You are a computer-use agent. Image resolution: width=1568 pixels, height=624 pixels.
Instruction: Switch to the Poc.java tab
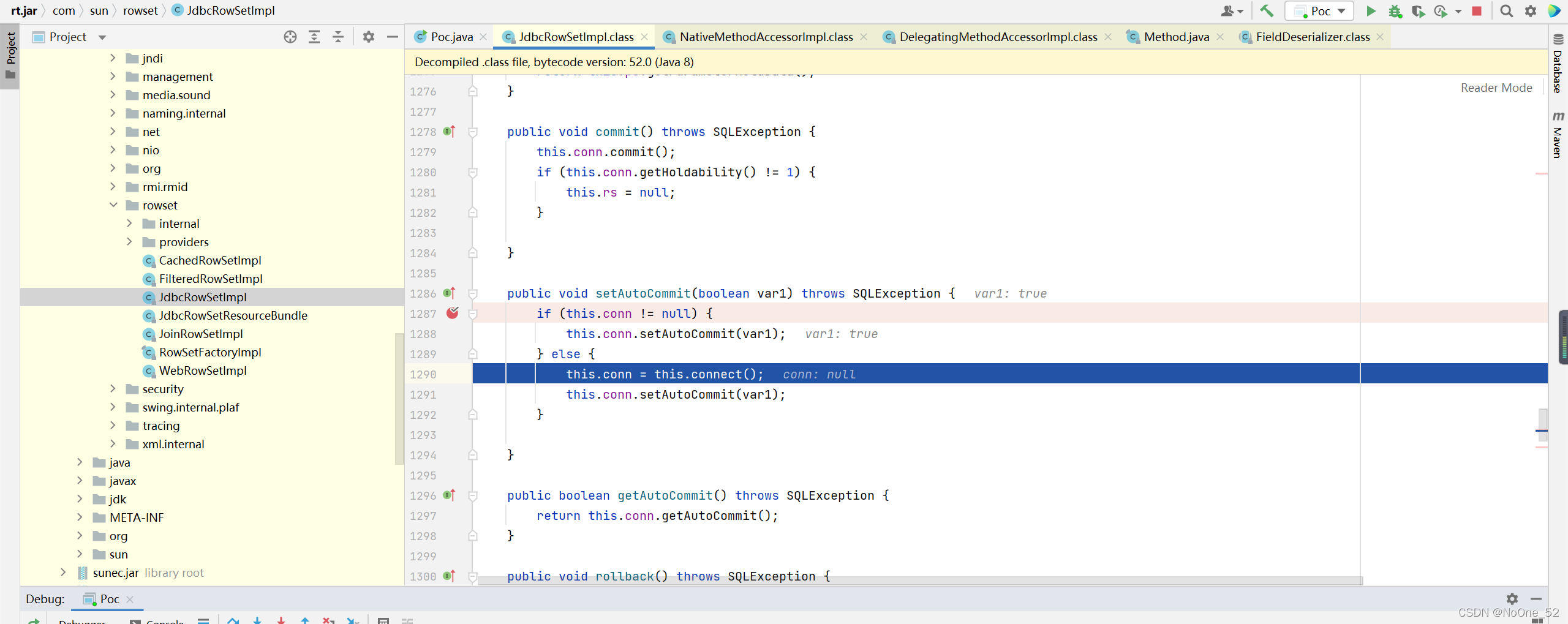451,37
